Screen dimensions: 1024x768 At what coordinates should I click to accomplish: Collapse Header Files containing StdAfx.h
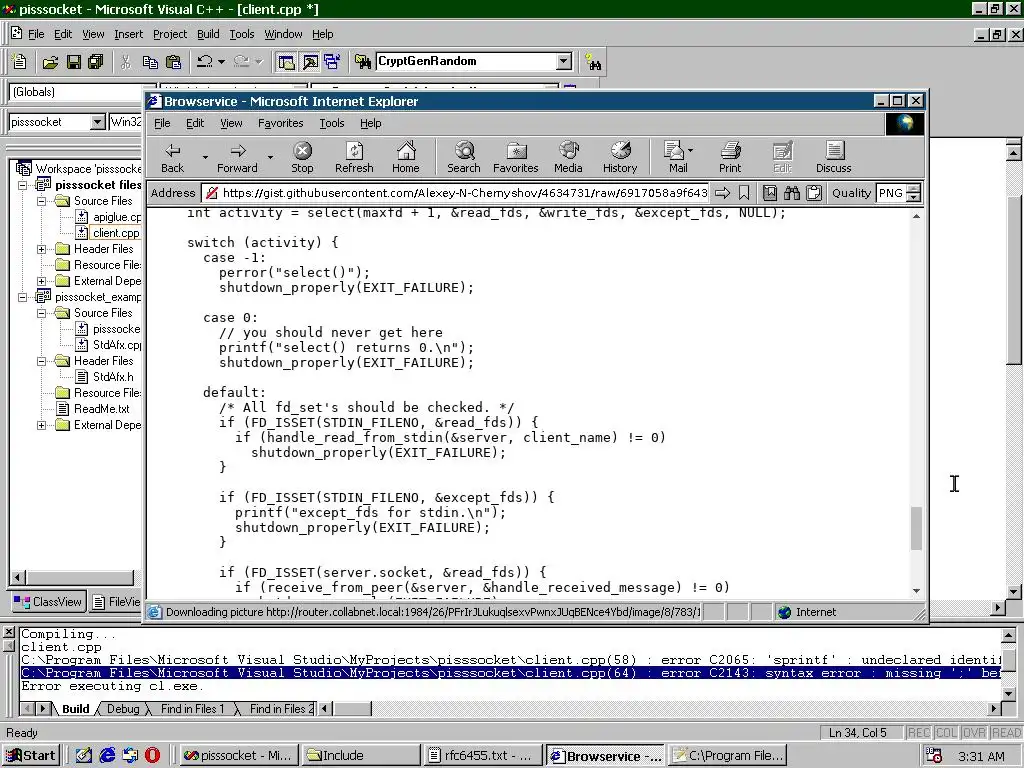click(42, 361)
